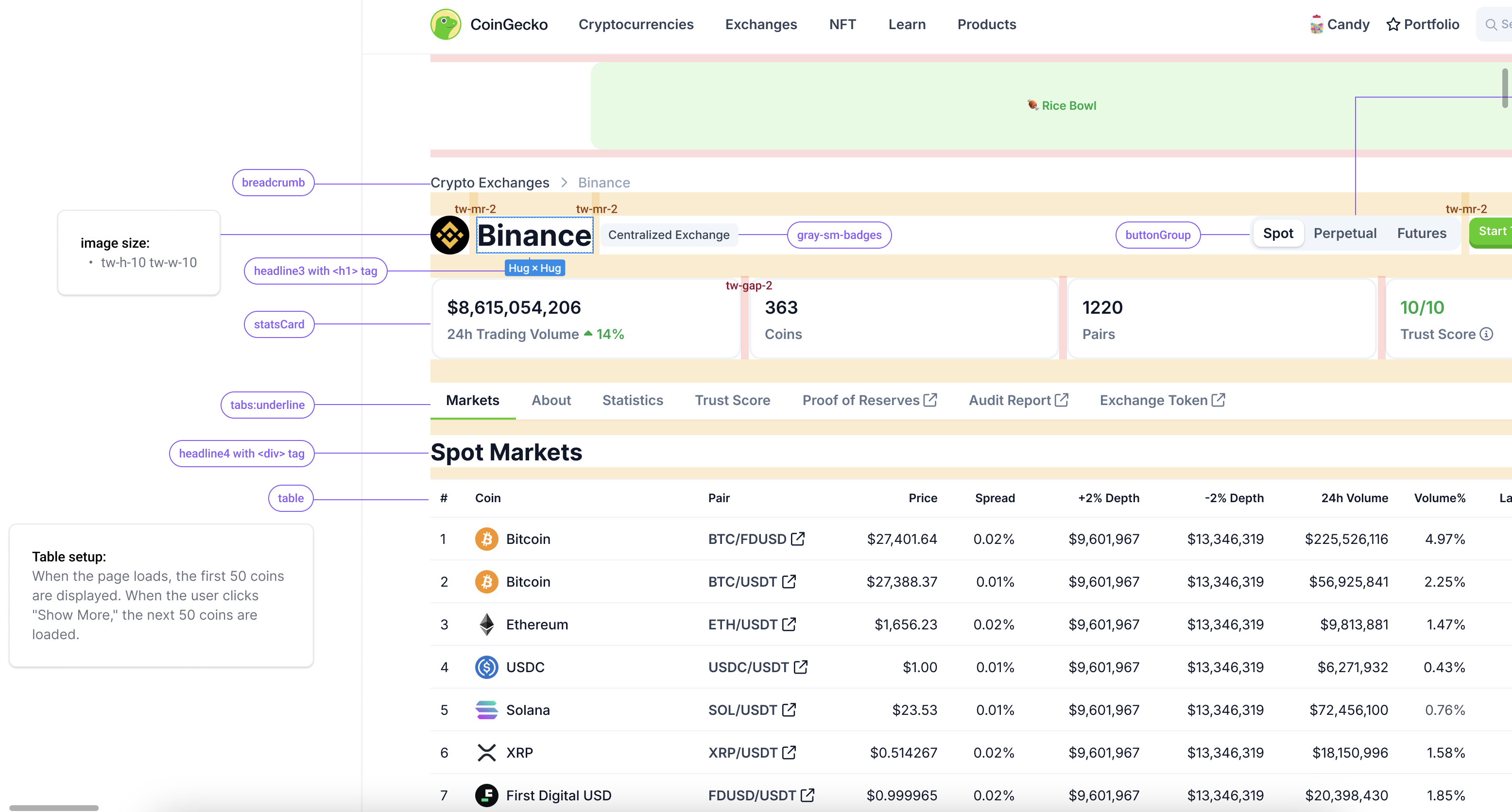Switch to Futures markets view

point(1422,233)
